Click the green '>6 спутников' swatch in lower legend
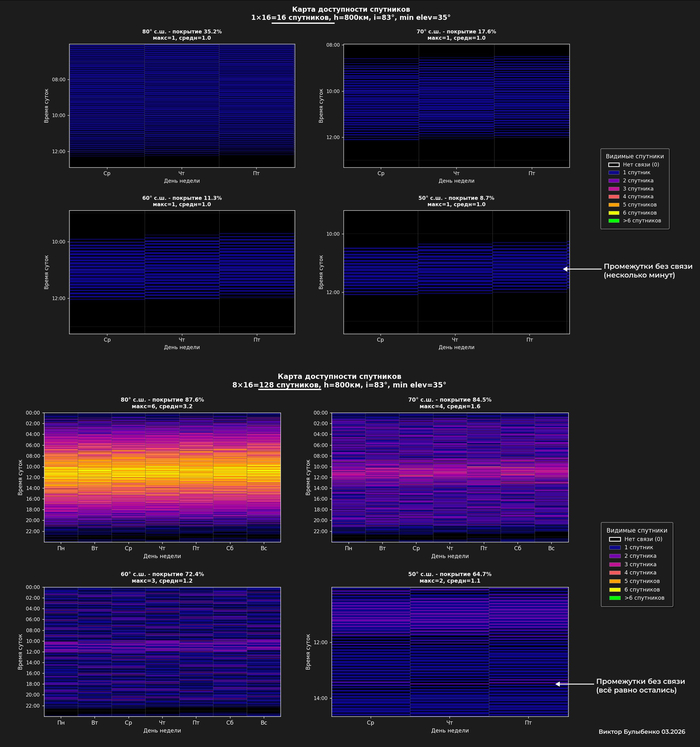Image resolution: width=700 pixels, height=747 pixels. tap(615, 598)
